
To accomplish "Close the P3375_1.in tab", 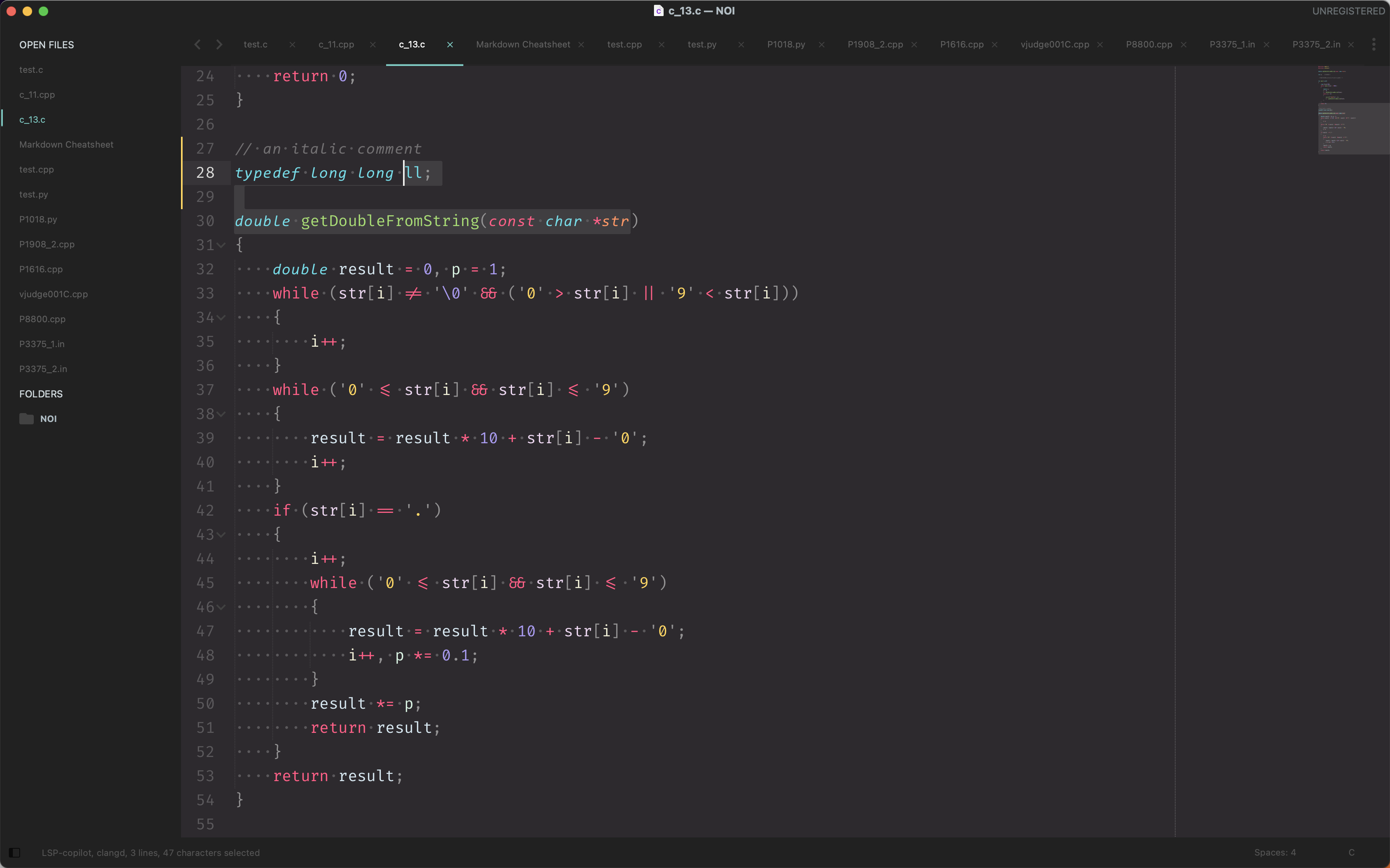I will point(1267,45).
